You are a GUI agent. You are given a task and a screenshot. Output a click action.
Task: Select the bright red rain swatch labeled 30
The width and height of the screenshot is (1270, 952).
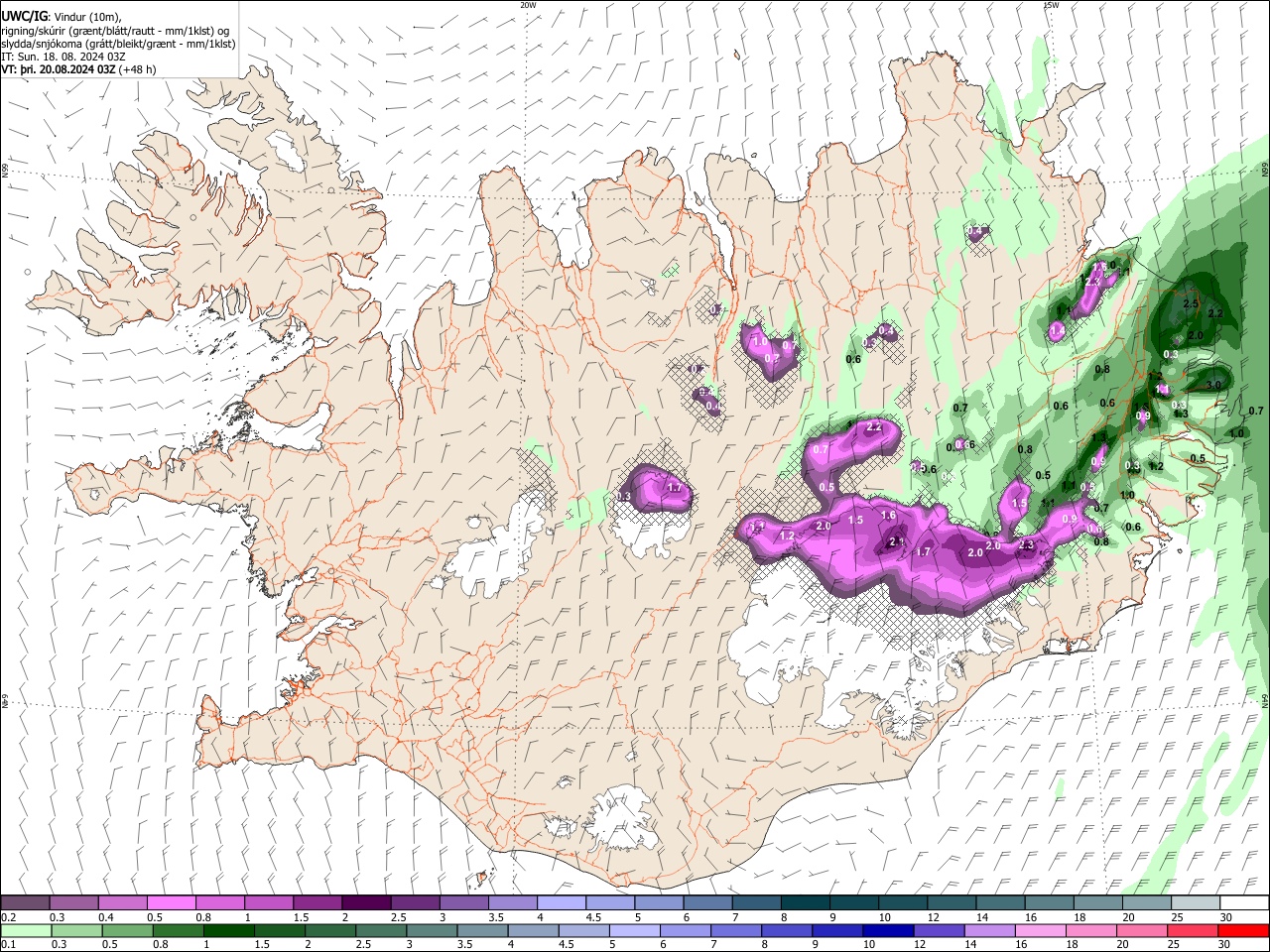[1242, 930]
